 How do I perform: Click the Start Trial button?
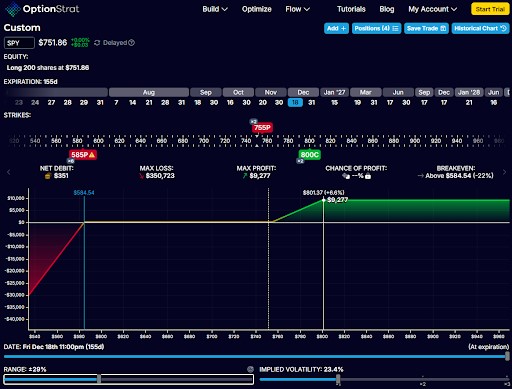tap(490, 9)
